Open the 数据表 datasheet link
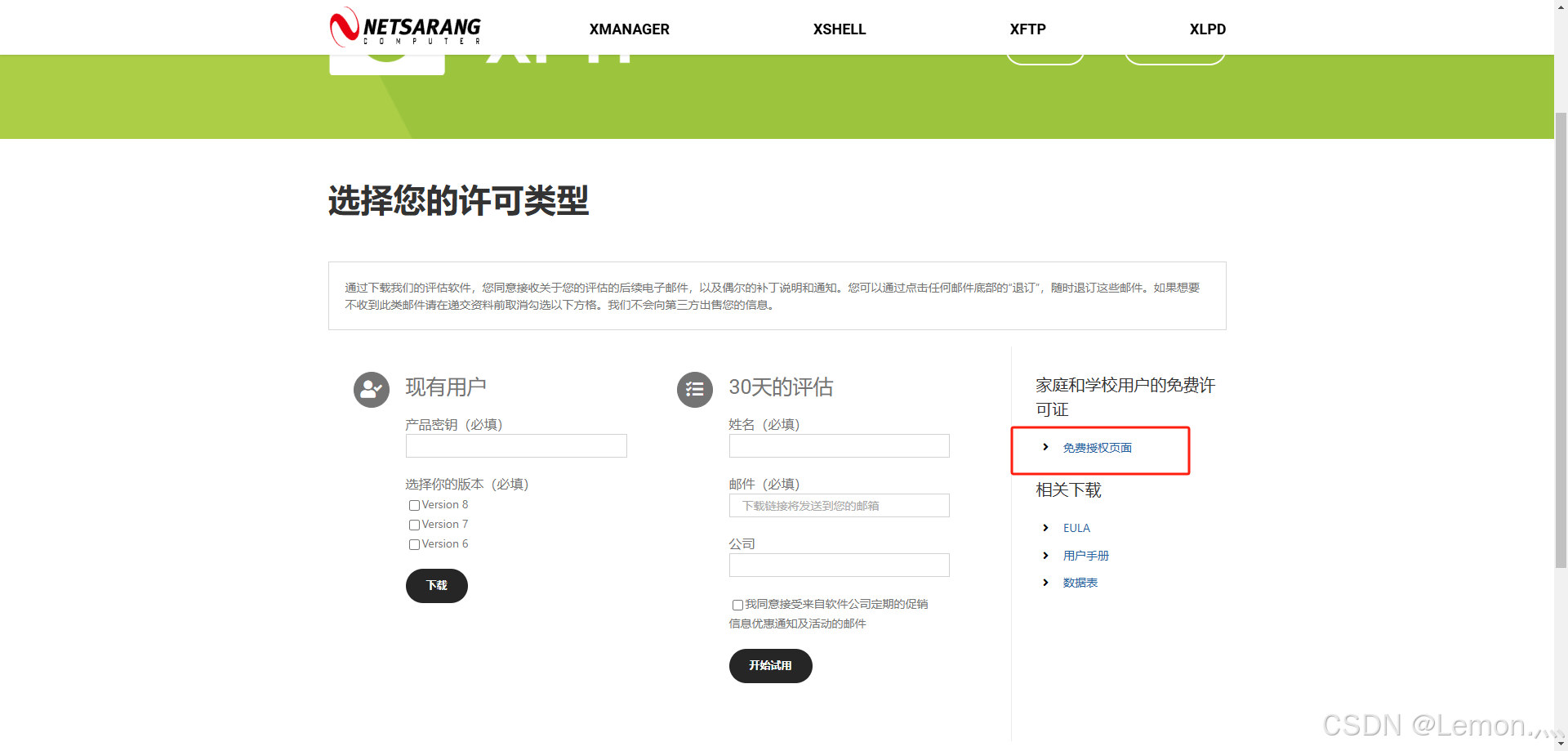1568x751 pixels. (x=1080, y=583)
